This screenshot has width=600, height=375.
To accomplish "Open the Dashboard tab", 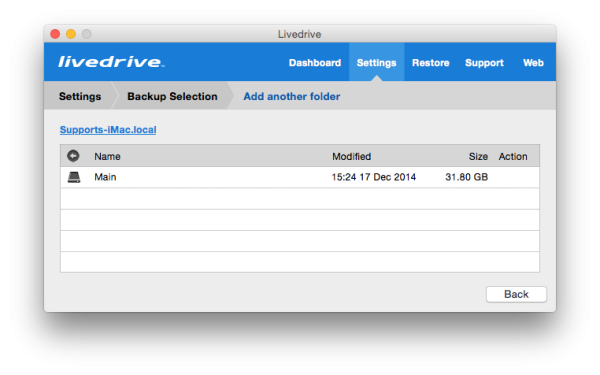I will 315,63.
